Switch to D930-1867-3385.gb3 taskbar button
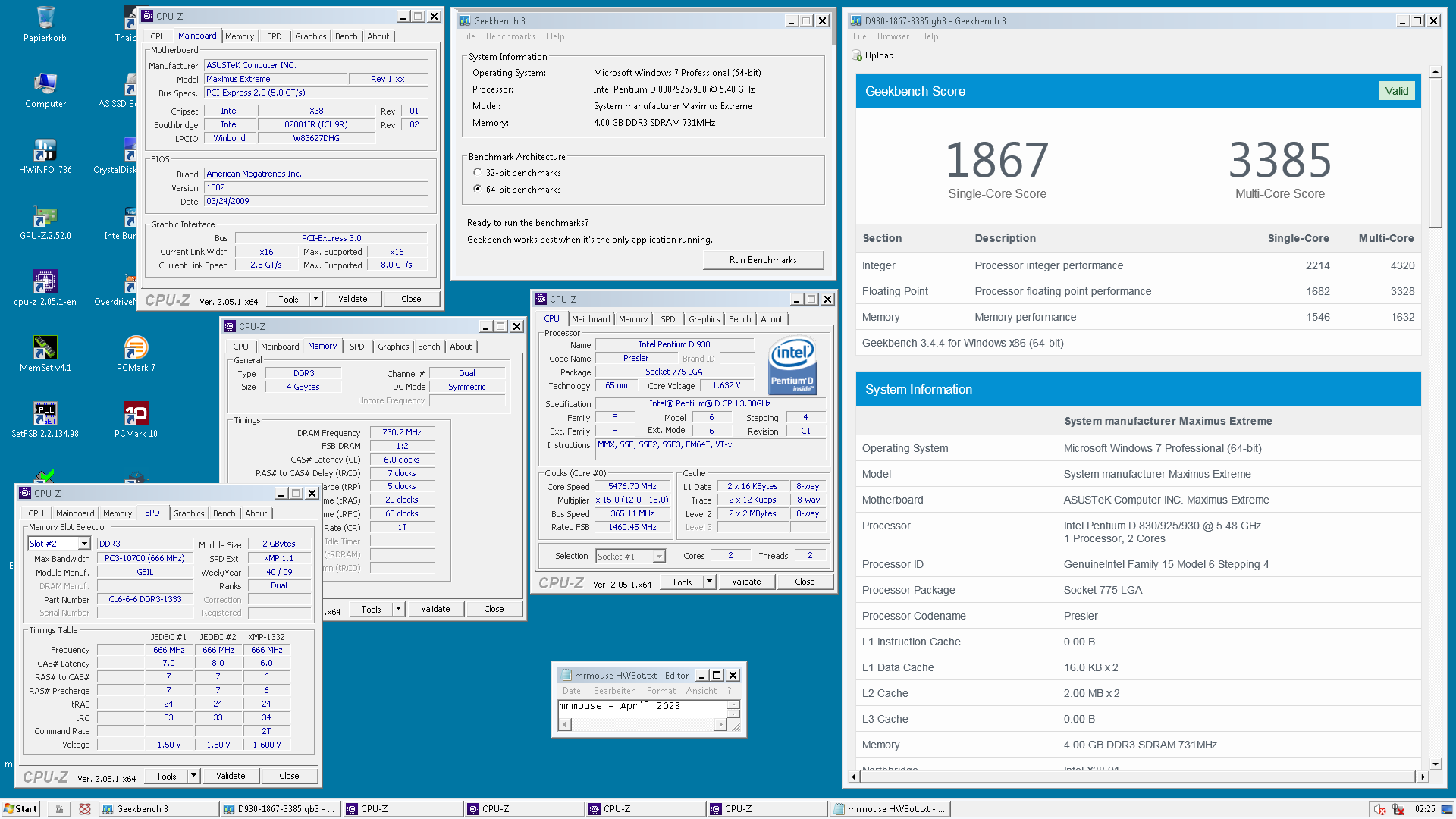 280,809
